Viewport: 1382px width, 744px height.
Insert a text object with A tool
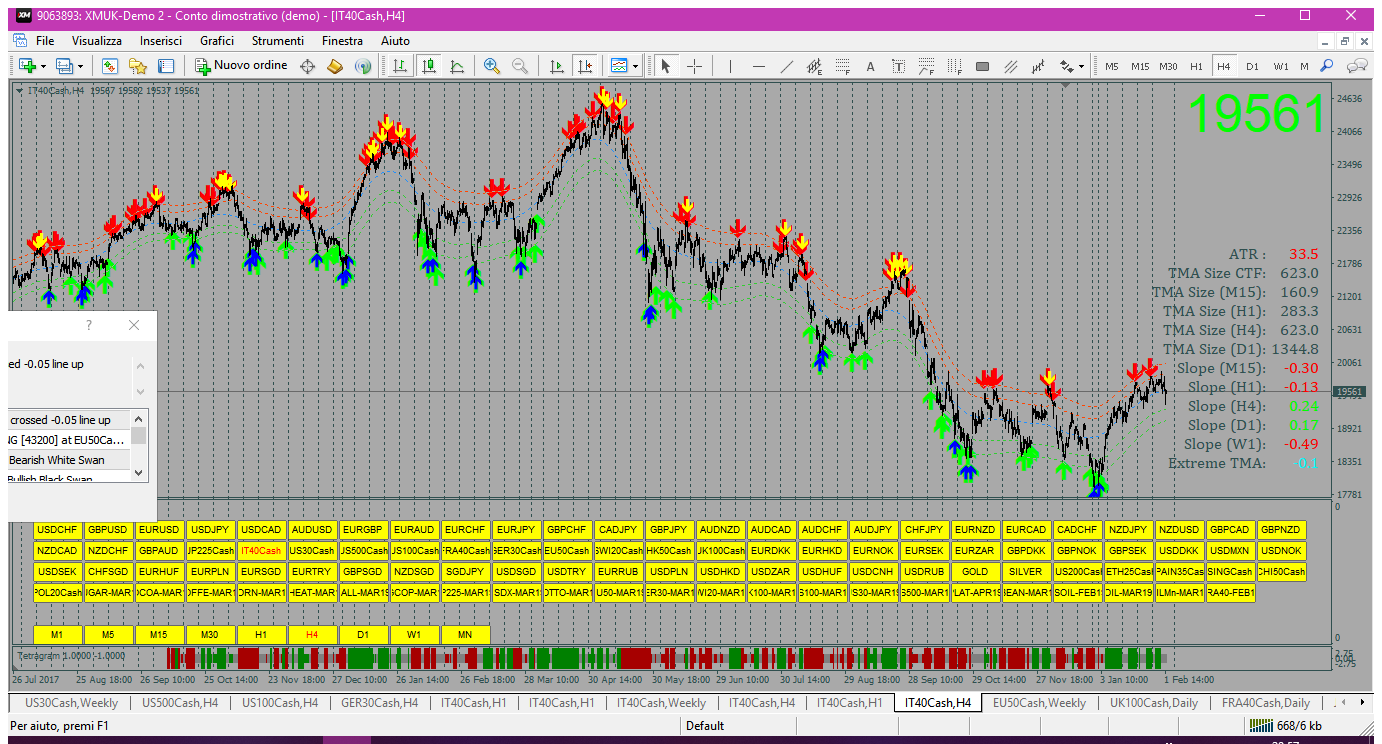(x=870, y=66)
